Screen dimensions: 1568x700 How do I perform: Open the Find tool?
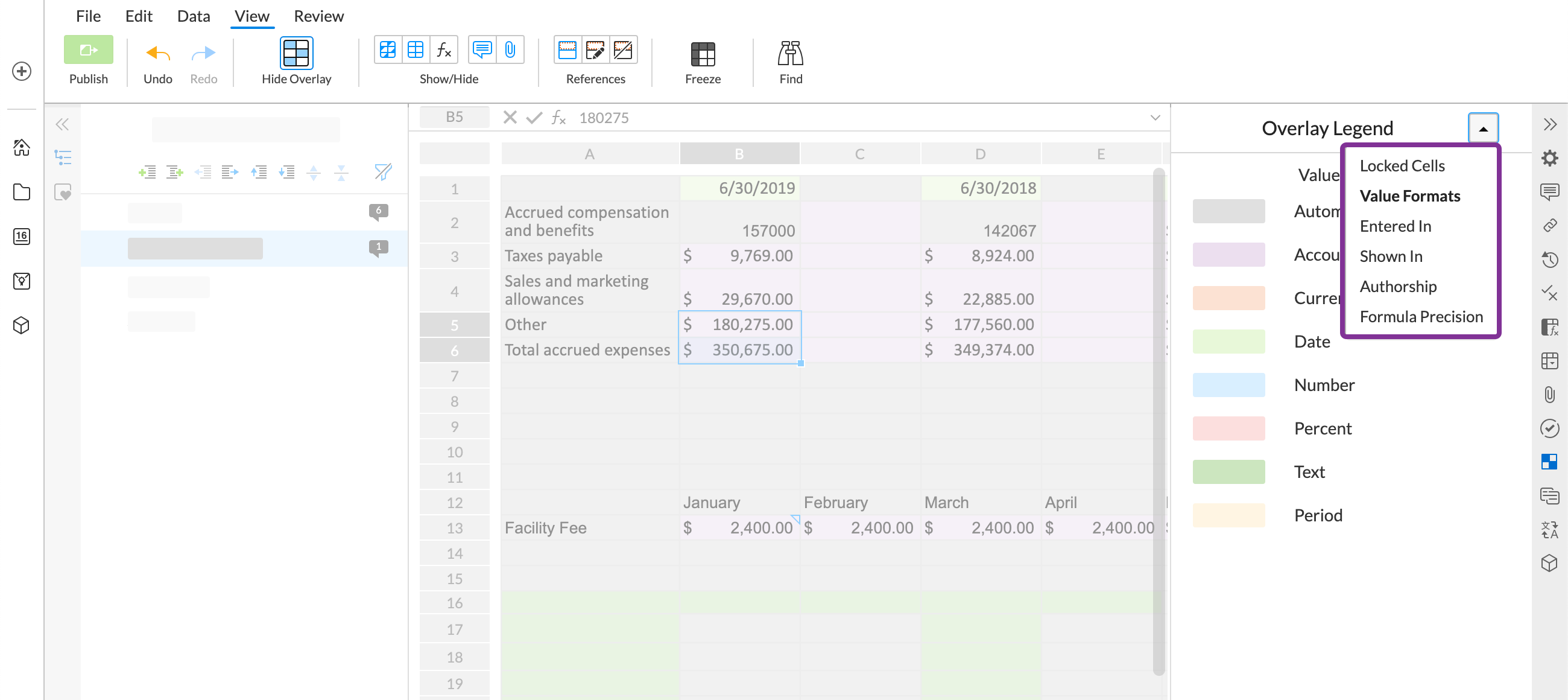click(x=789, y=59)
